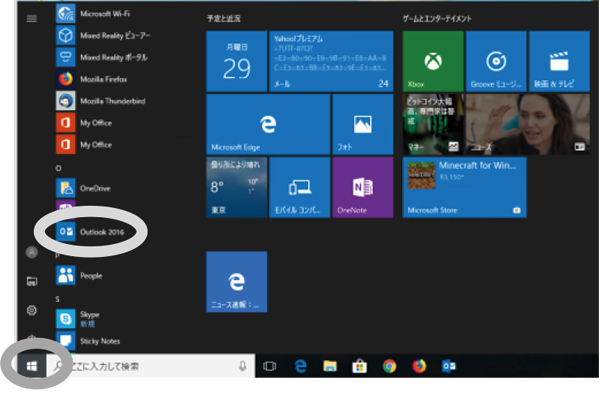Open the ニュース速報 Edge tile
This screenshot has width=600, height=410.
pyautogui.click(x=236, y=282)
